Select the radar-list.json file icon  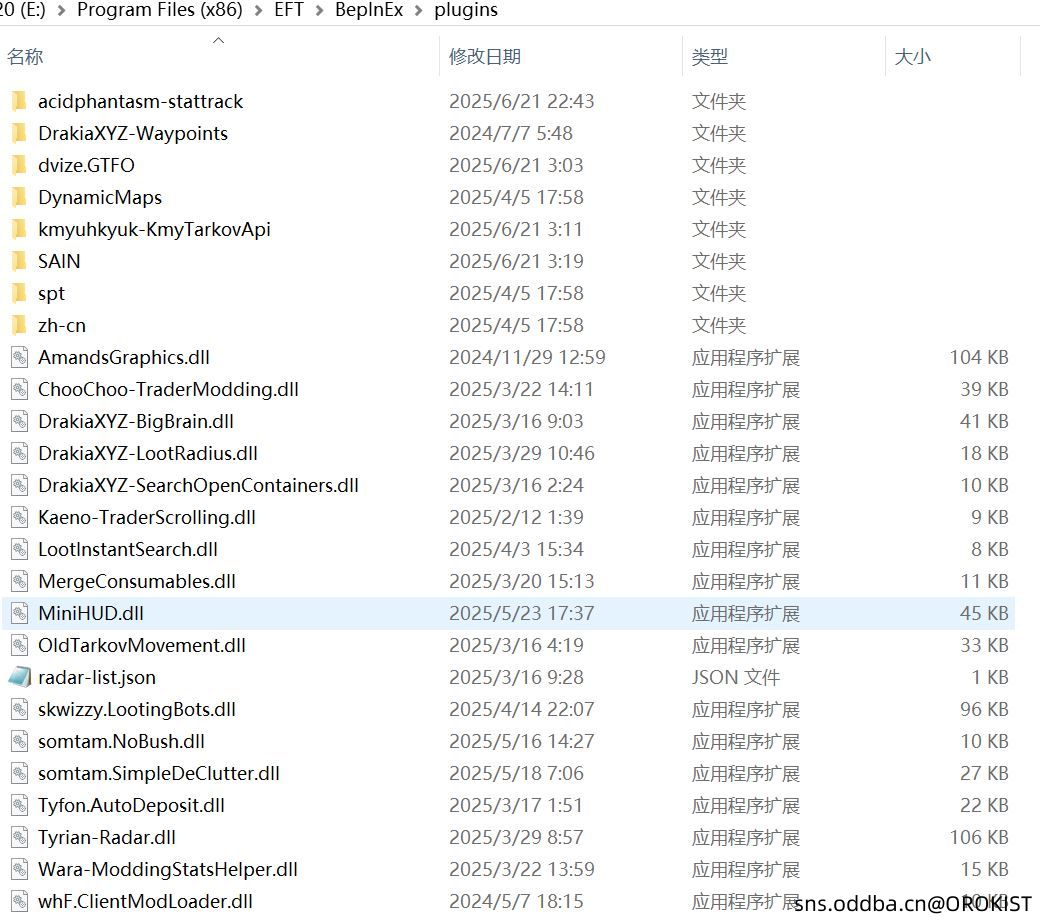pyautogui.click(x=20, y=677)
